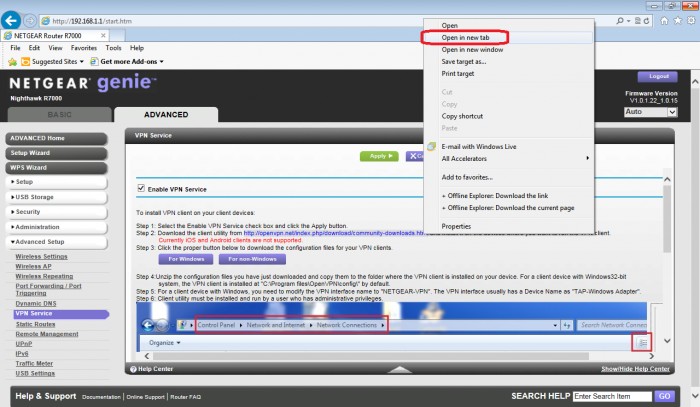Click the embedded explorer back arrow icon
700x407 pixels.
(x=148, y=325)
